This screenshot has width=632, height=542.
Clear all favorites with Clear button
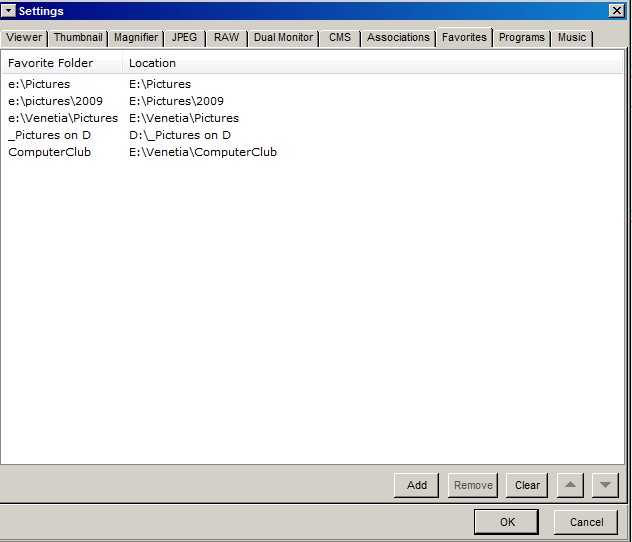click(x=527, y=485)
